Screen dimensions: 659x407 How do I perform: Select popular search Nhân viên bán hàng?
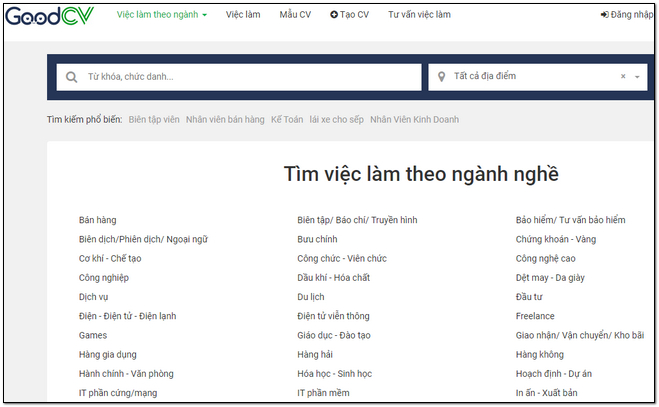pyautogui.click(x=225, y=119)
